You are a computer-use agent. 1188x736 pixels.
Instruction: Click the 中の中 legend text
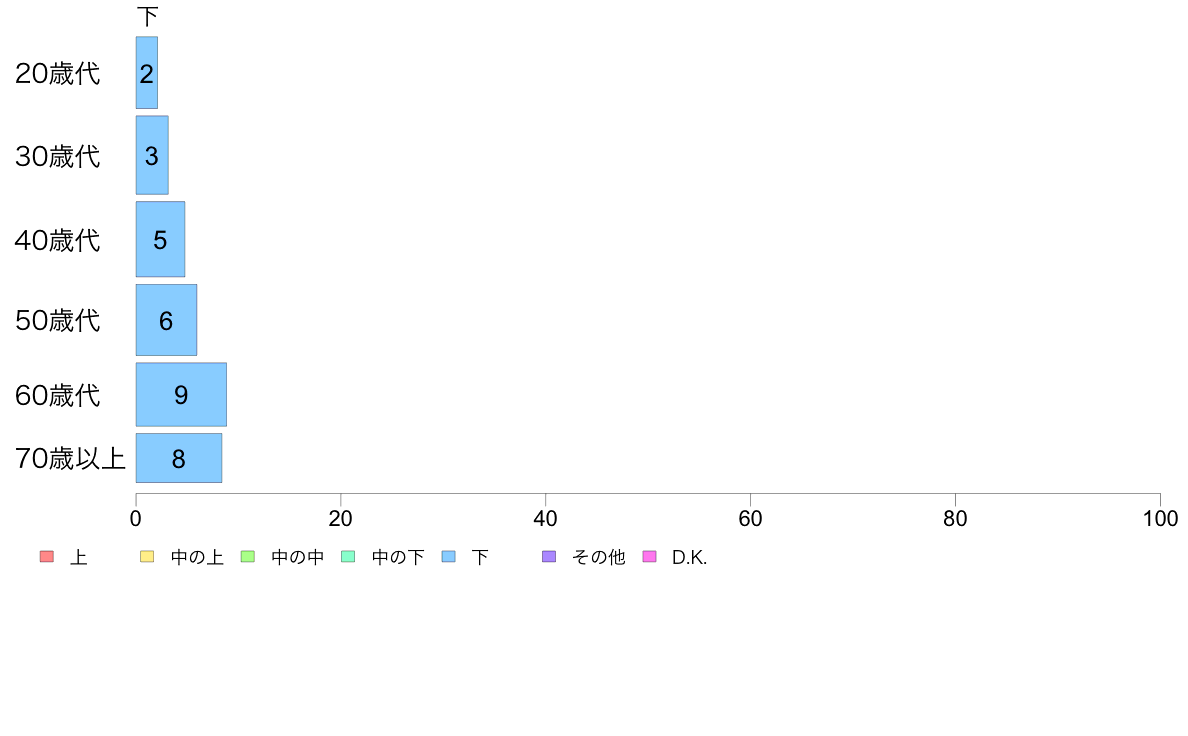click(x=298, y=557)
